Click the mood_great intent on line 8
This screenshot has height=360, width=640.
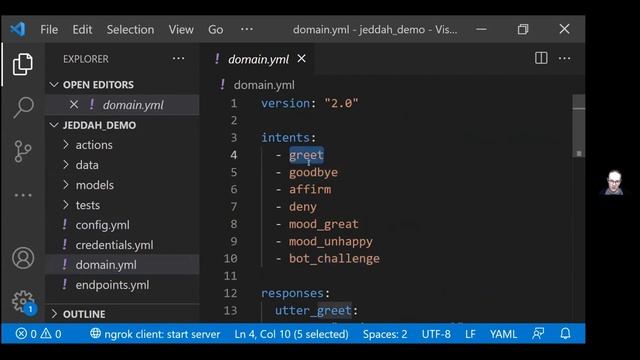pos(323,224)
